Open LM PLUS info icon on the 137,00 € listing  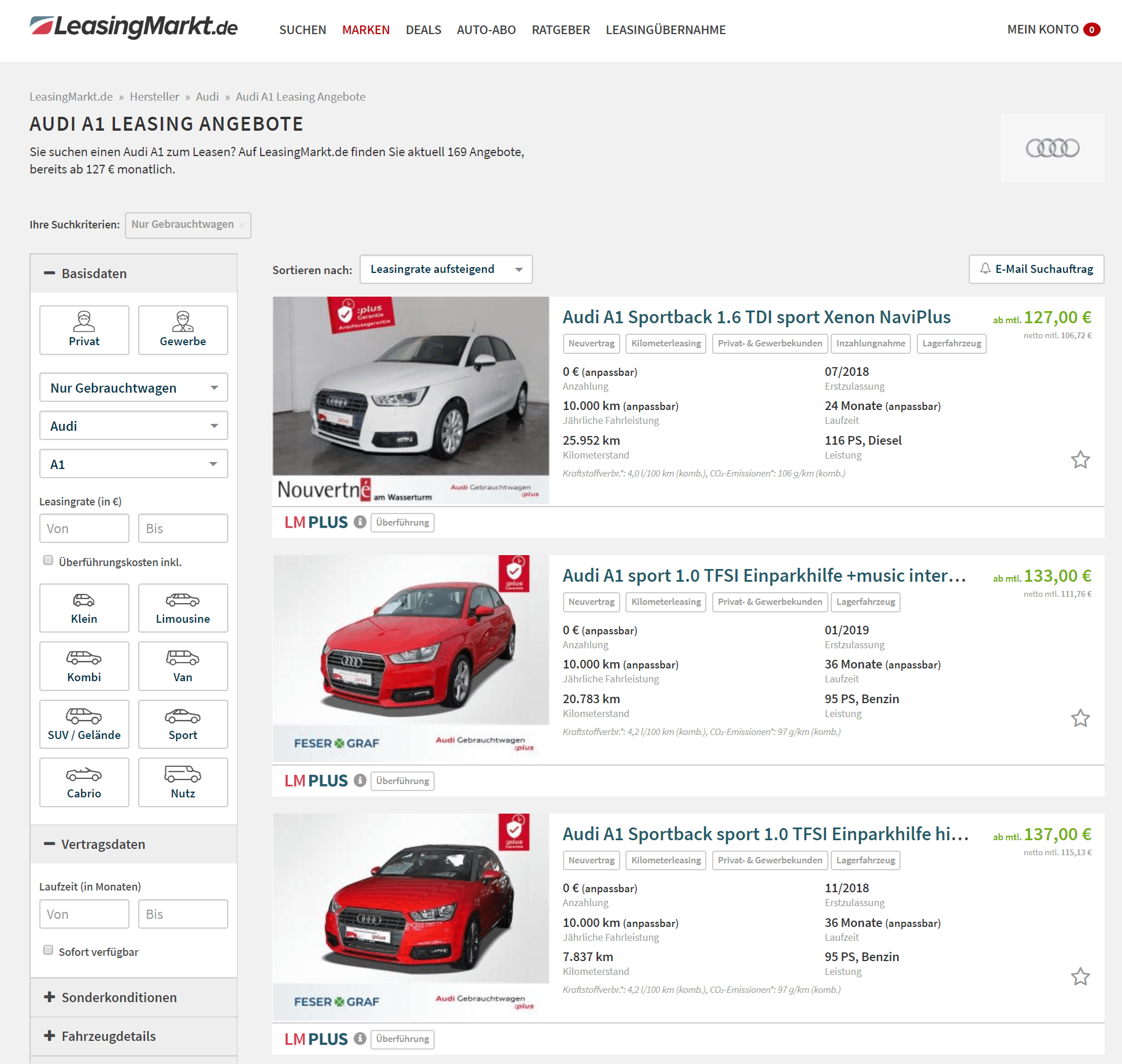pos(360,1039)
